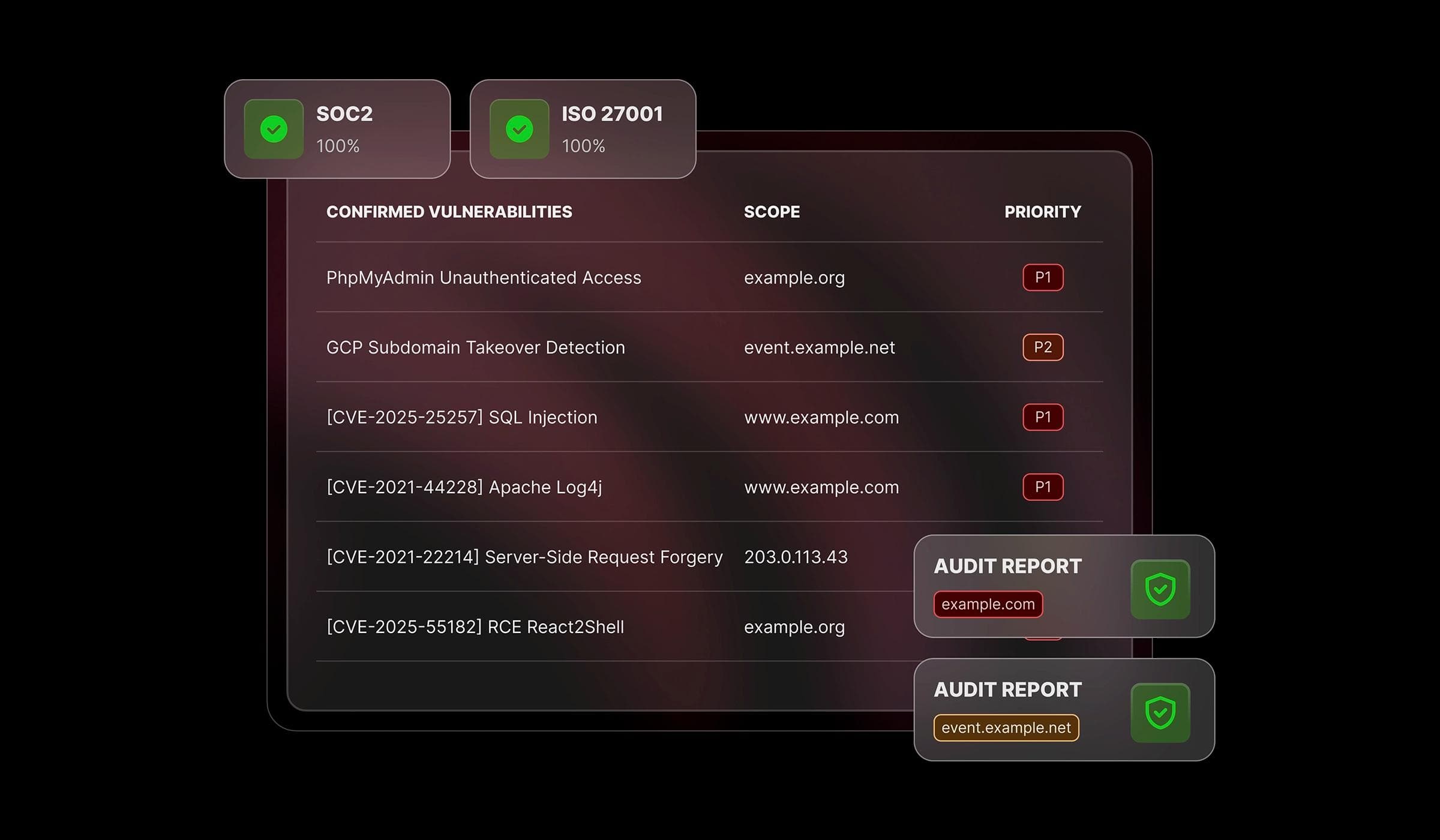This screenshot has height=840, width=1440.
Task: Sort by the Priority column header
Action: (1042, 212)
